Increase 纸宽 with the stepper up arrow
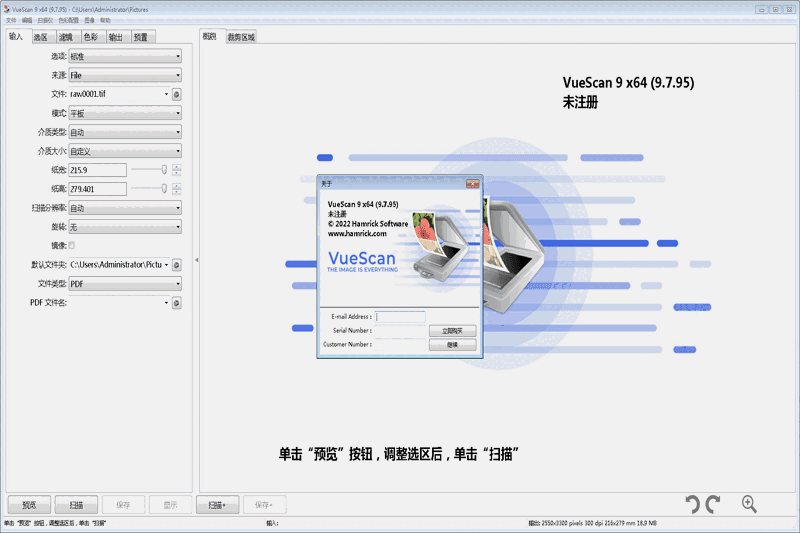800x533 pixels. pyautogui.click(x=177, y=167)
